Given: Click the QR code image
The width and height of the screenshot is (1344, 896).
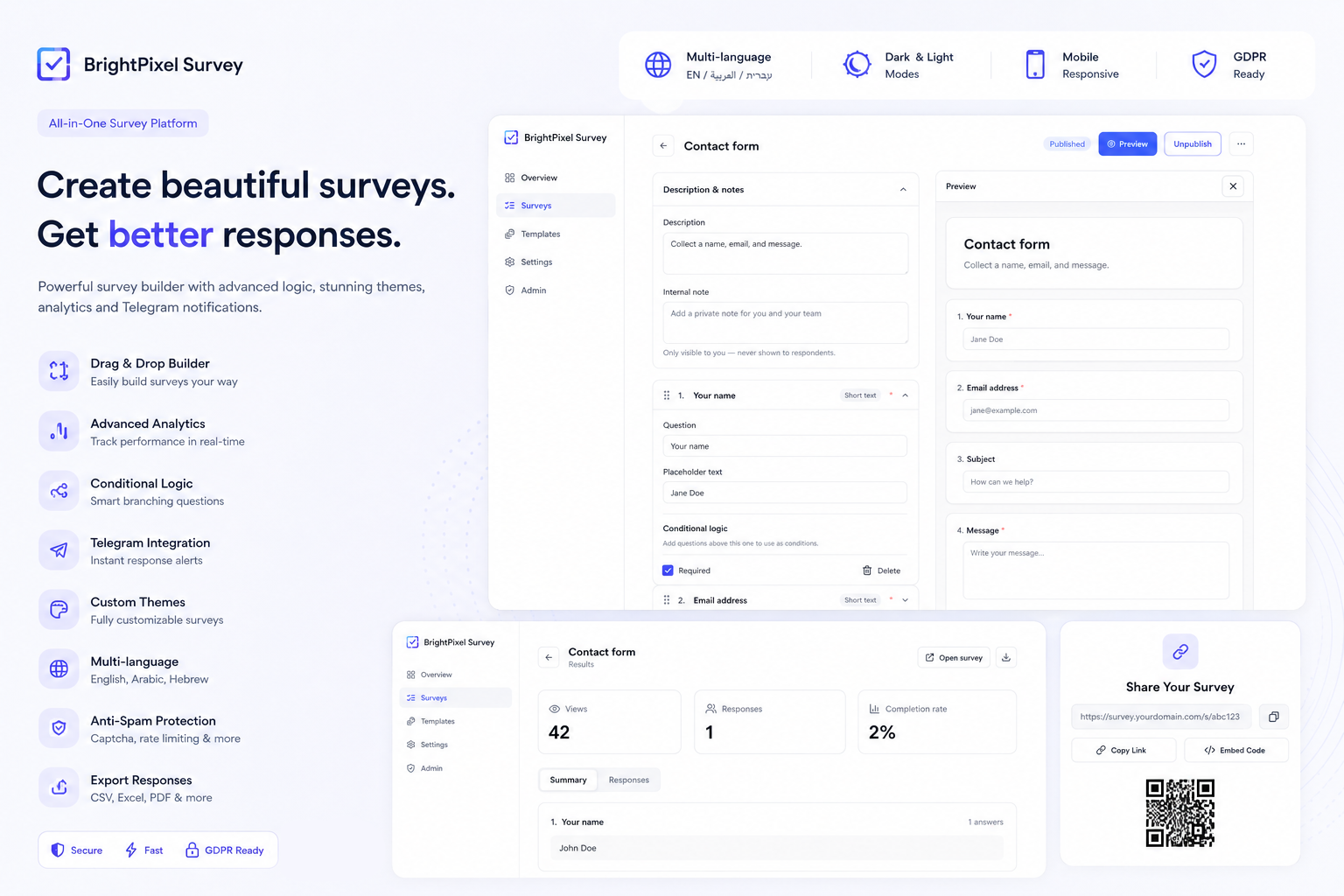Looking at the screenshot, I should [x=1180, y=813].
